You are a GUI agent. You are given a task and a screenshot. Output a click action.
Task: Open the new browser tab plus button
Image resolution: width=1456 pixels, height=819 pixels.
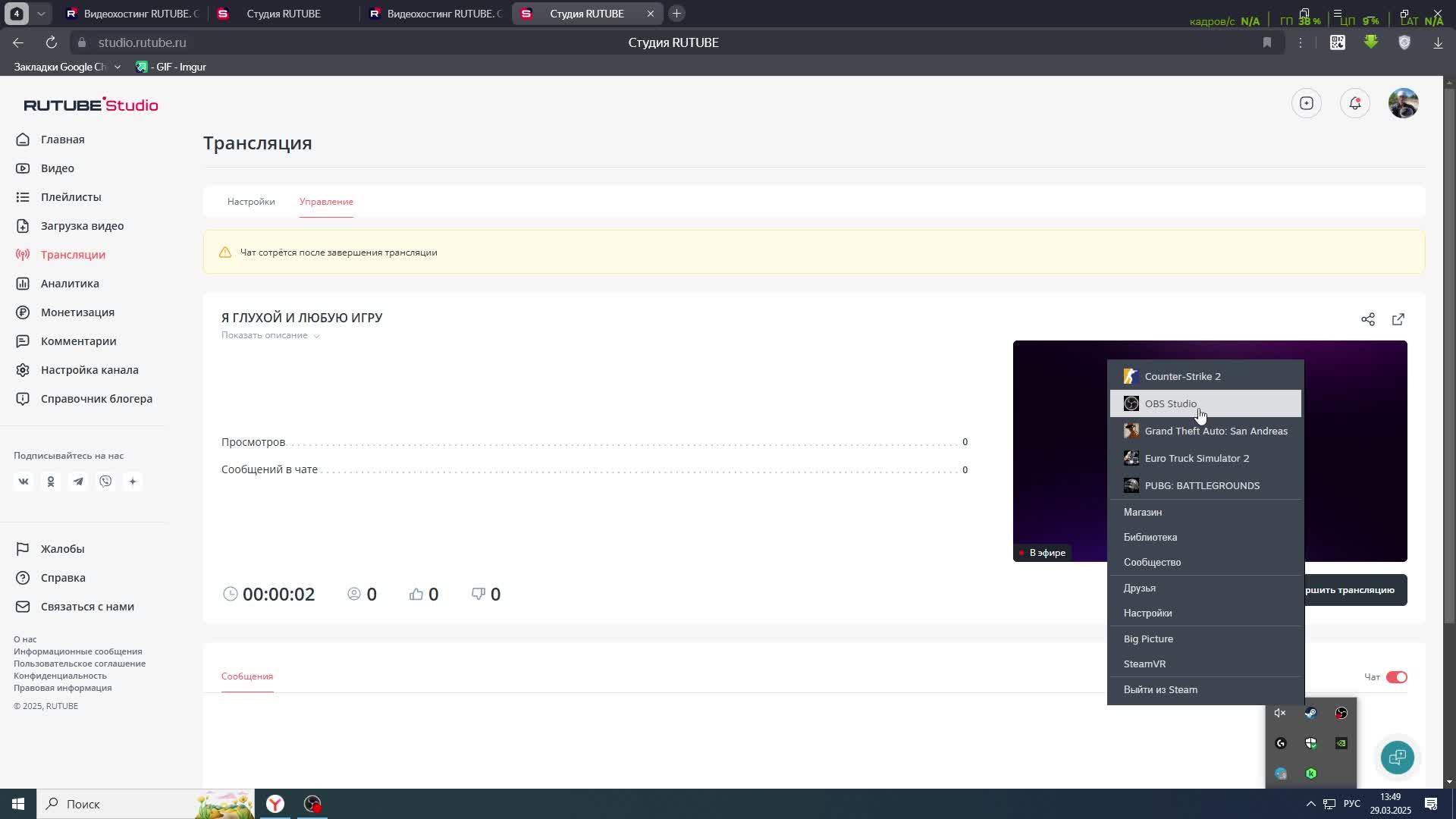tap(676, 14)
